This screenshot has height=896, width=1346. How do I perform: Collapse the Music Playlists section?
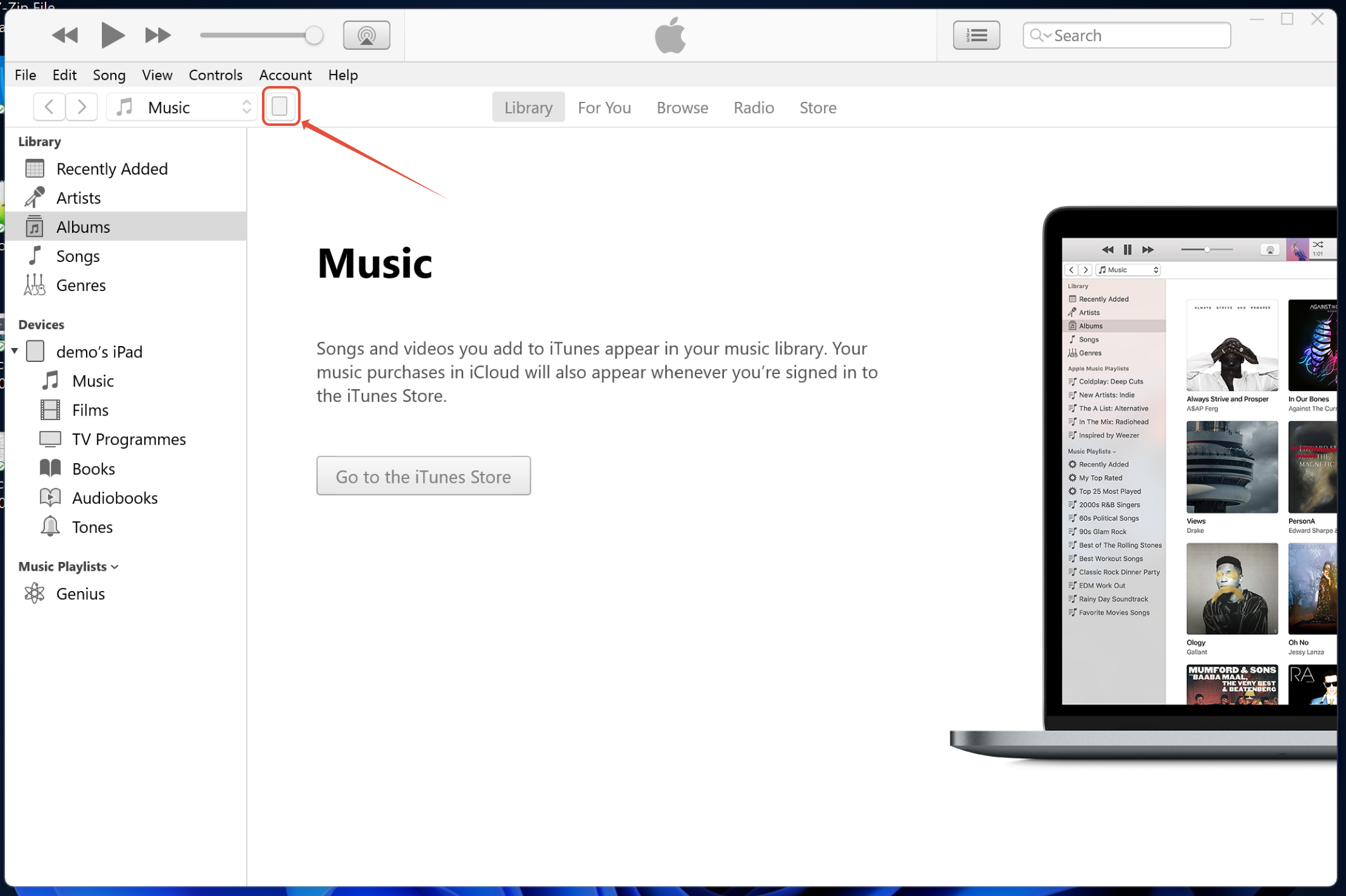coord(115,567)
